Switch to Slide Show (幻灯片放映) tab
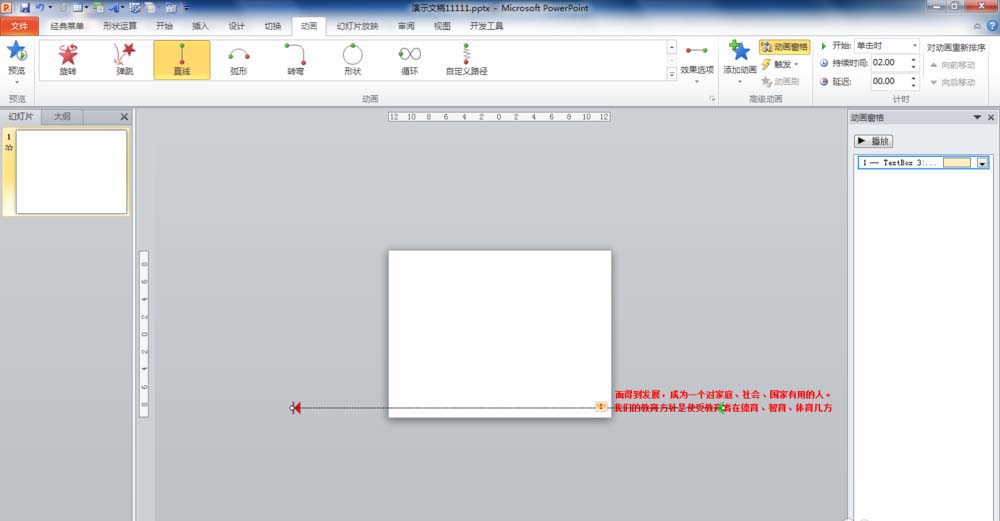The width and height of the screenshot is (1000, 521). (357, 26)
